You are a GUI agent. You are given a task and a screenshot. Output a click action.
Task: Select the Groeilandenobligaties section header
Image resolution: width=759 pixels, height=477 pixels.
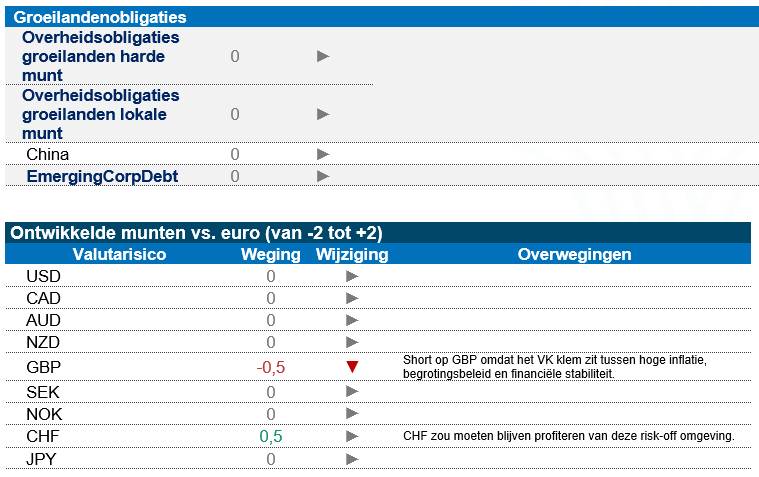[x=99, y=17]
